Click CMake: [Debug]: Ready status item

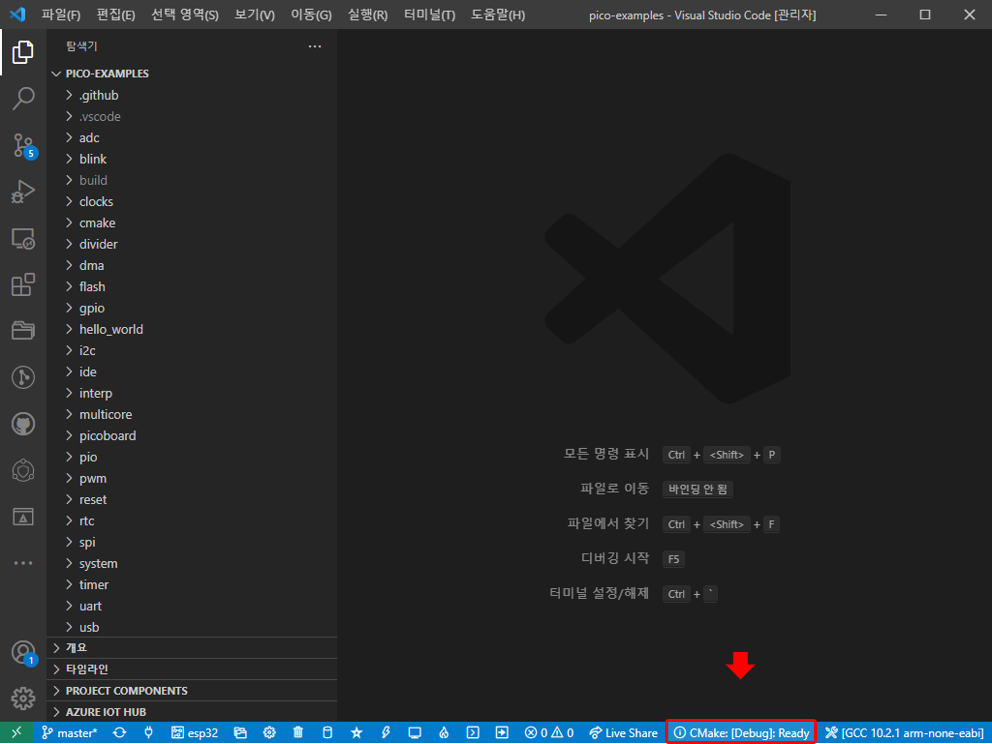(x=741, y=733)
